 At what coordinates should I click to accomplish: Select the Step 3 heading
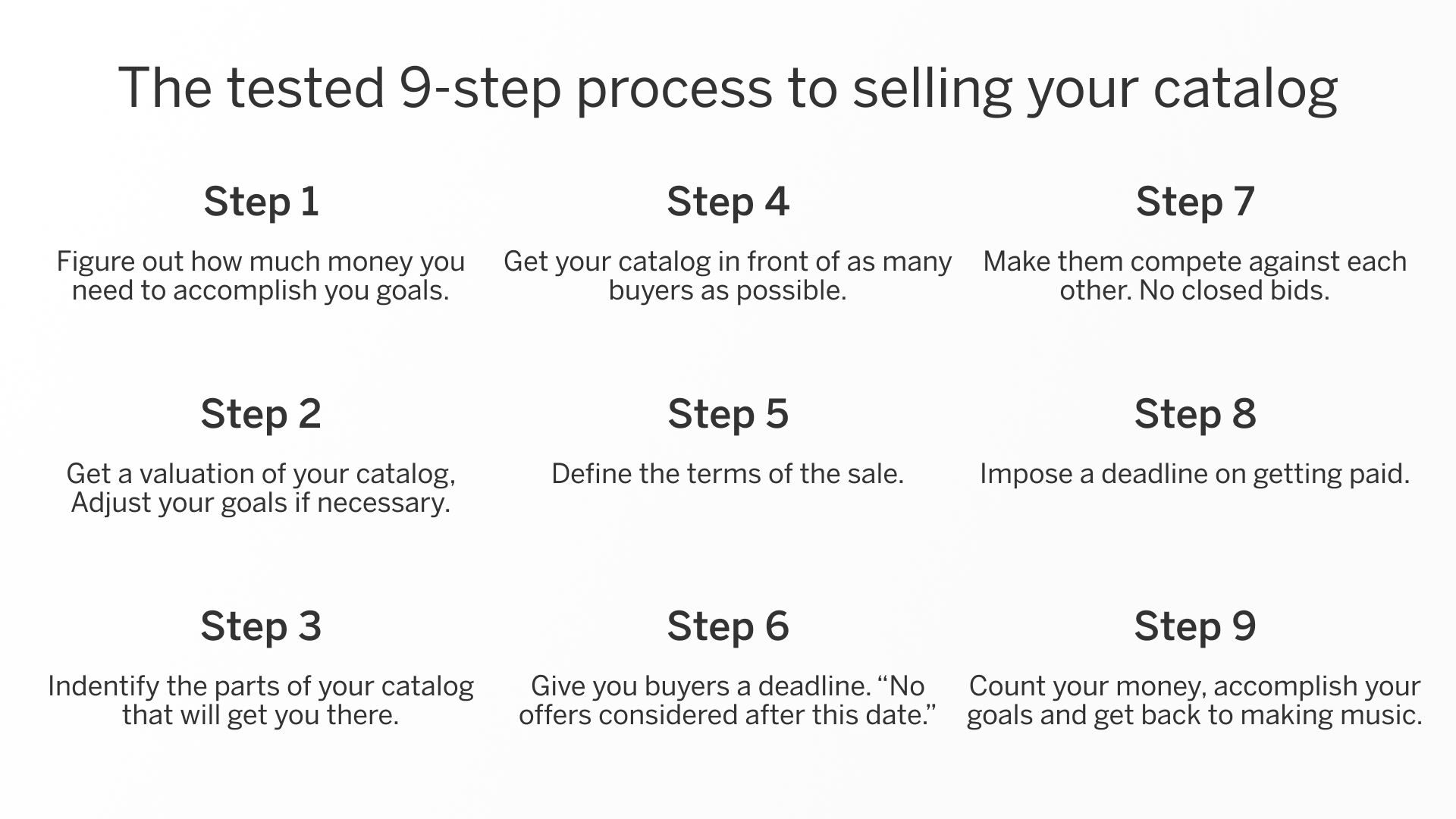(x=261, y=626)
